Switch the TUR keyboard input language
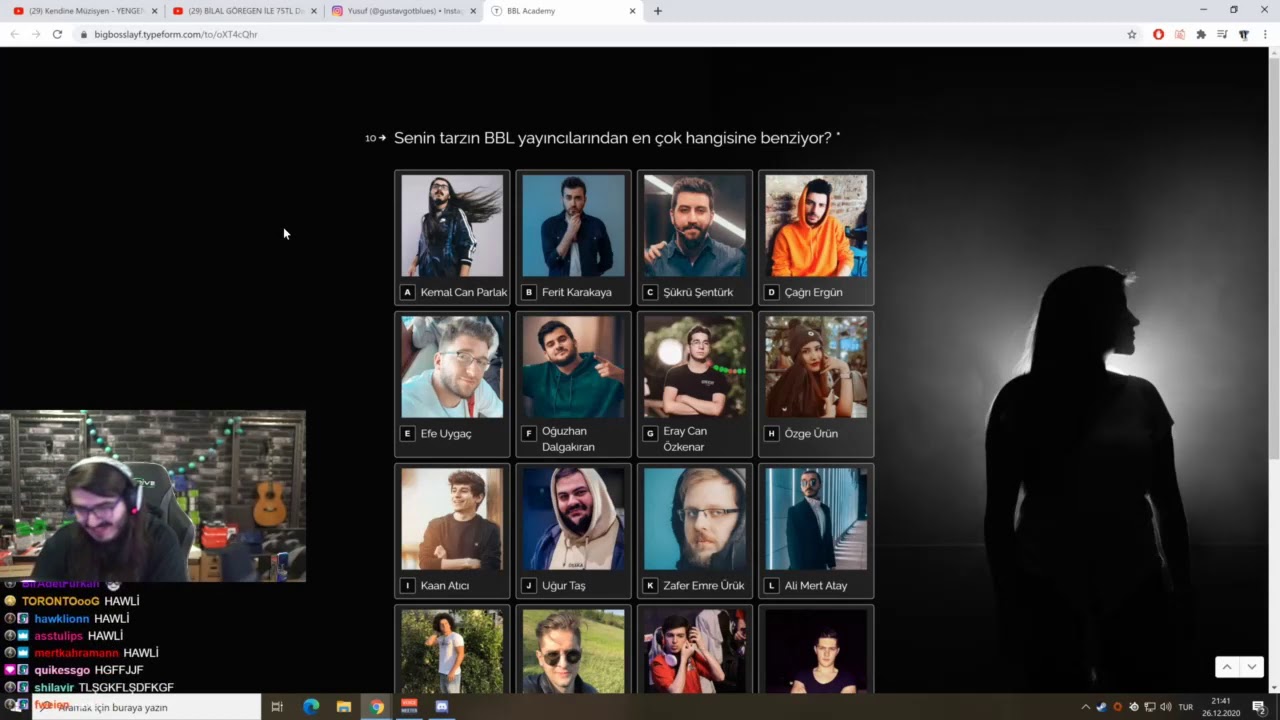Screen dimensions: 1280x720 pos(1186,707)
